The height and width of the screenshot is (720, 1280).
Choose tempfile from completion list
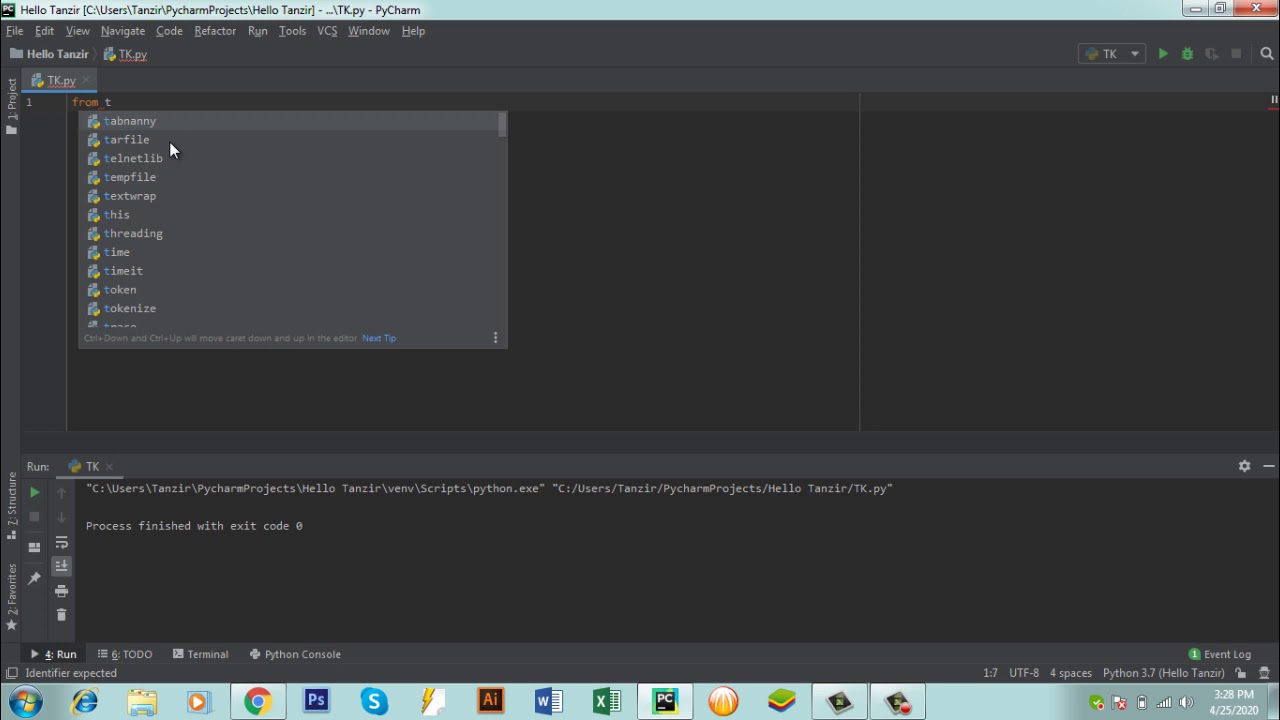[x=292, y=177]
